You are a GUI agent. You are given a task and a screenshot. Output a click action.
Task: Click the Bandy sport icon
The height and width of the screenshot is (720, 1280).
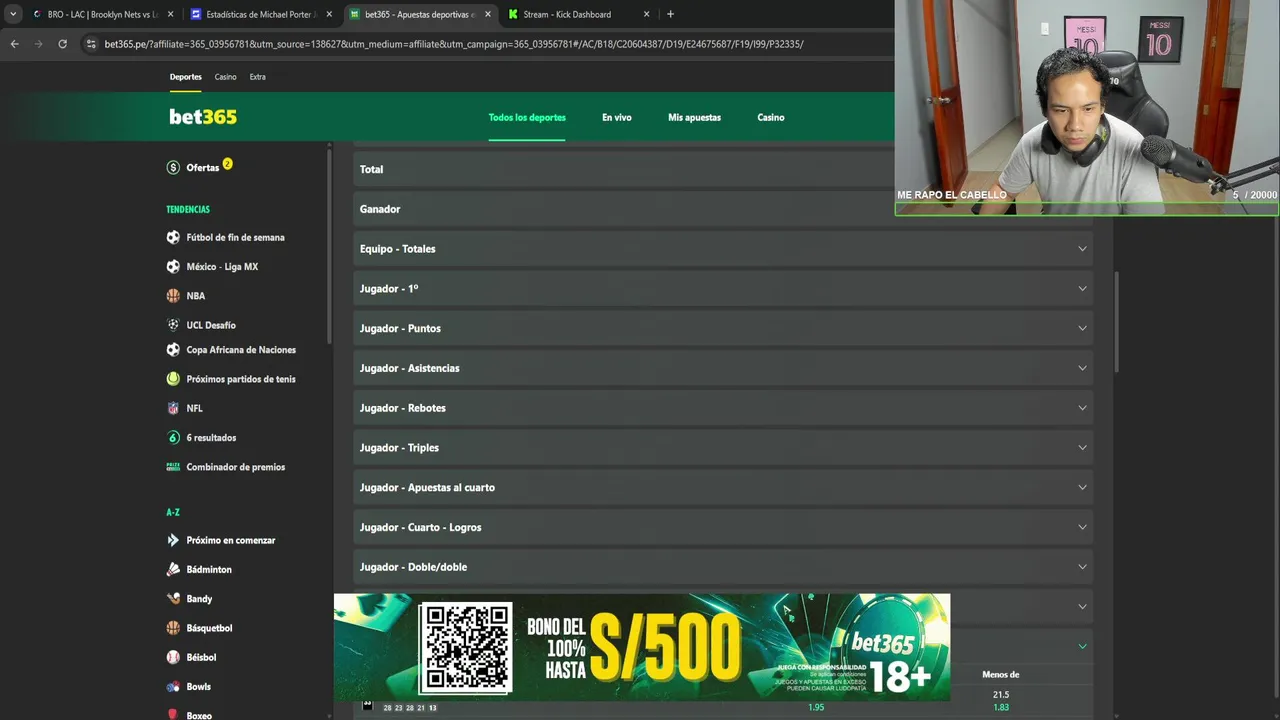click(173, 598)
